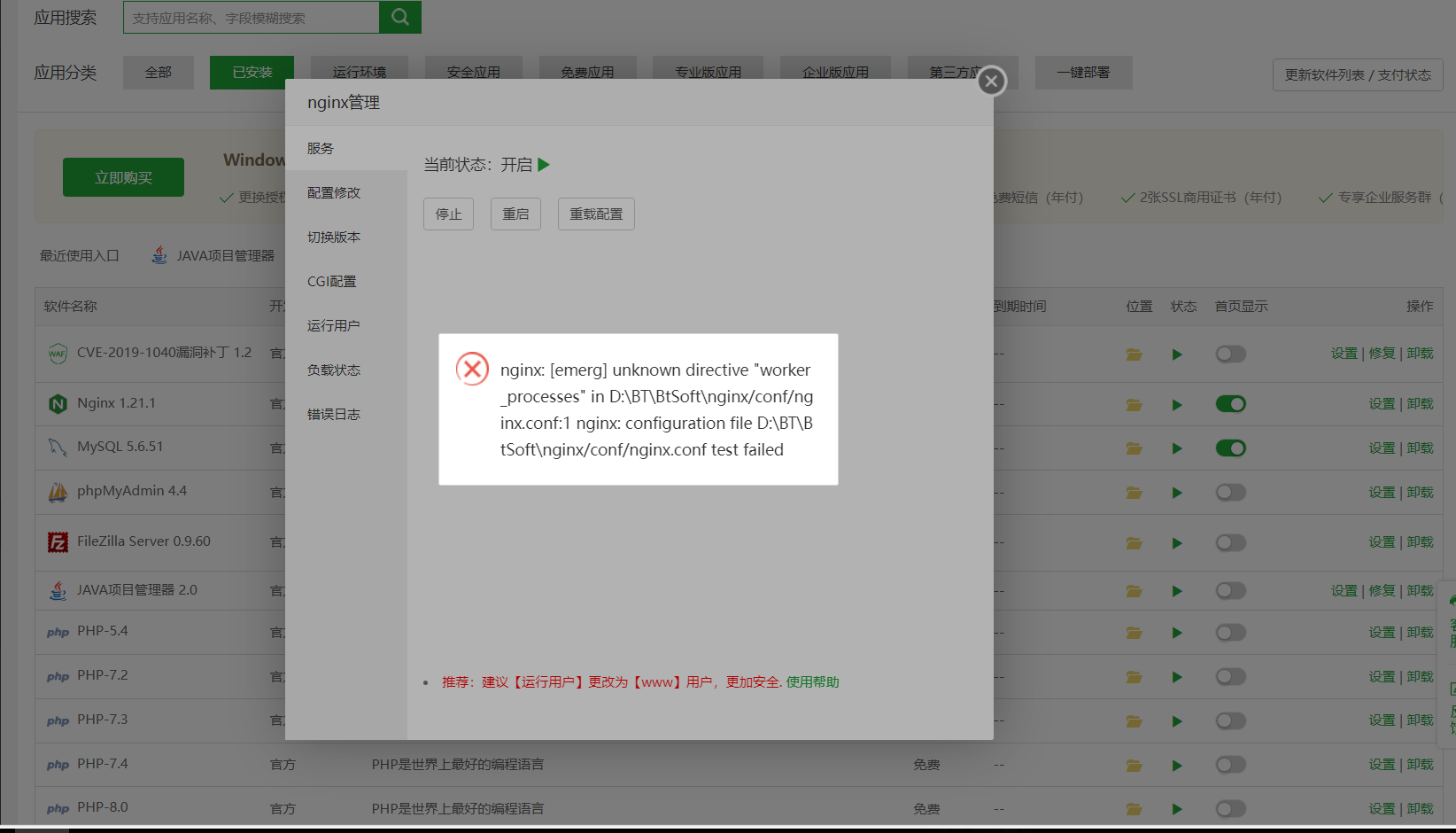Enable 首页显示 switch for PHP-7.2
1456x833 pixels.
point(1230,677)
